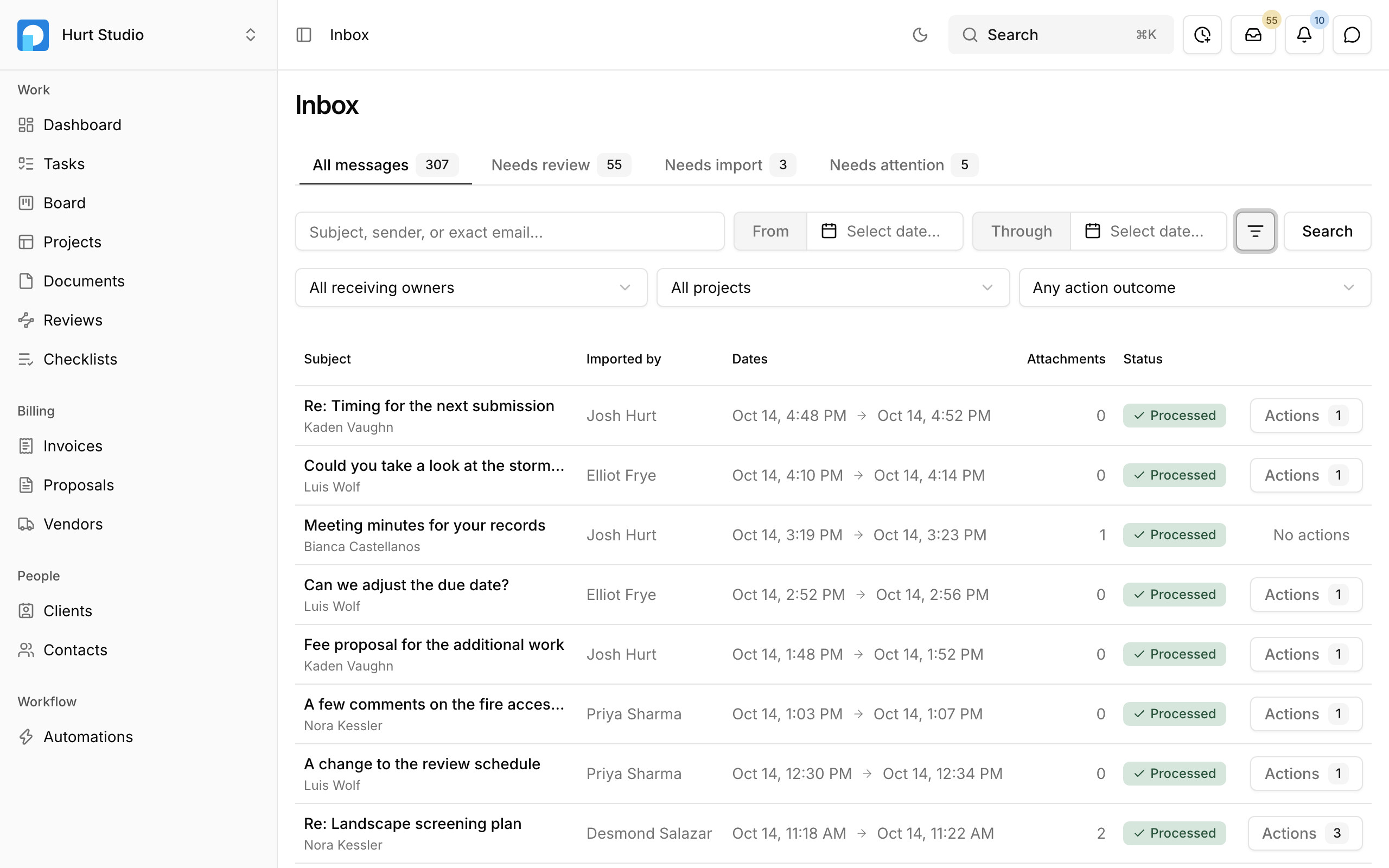Click the Dates column header
The width and height of the screenshot is (1389, 868).
point(750,359)
